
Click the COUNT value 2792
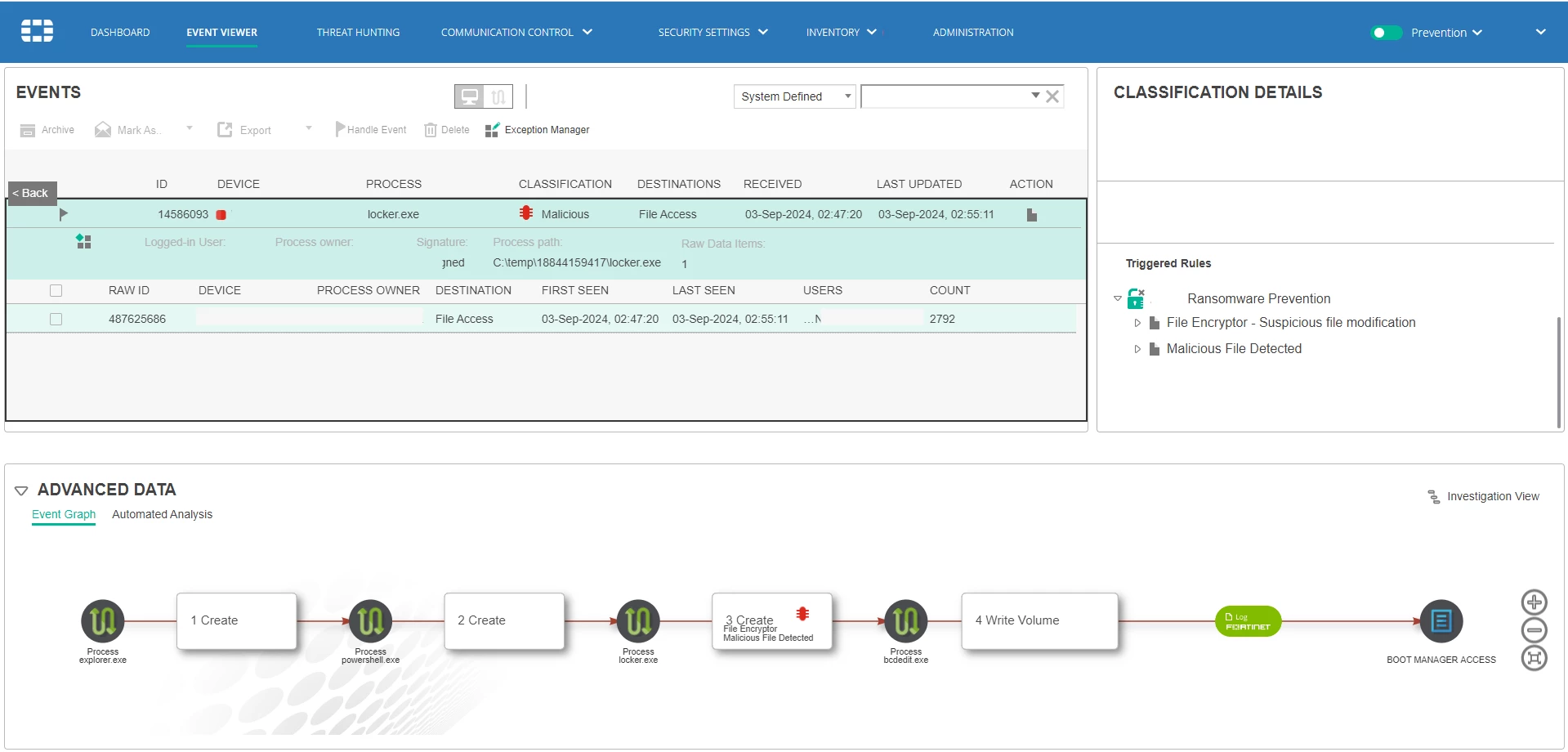tap(942, 319)
